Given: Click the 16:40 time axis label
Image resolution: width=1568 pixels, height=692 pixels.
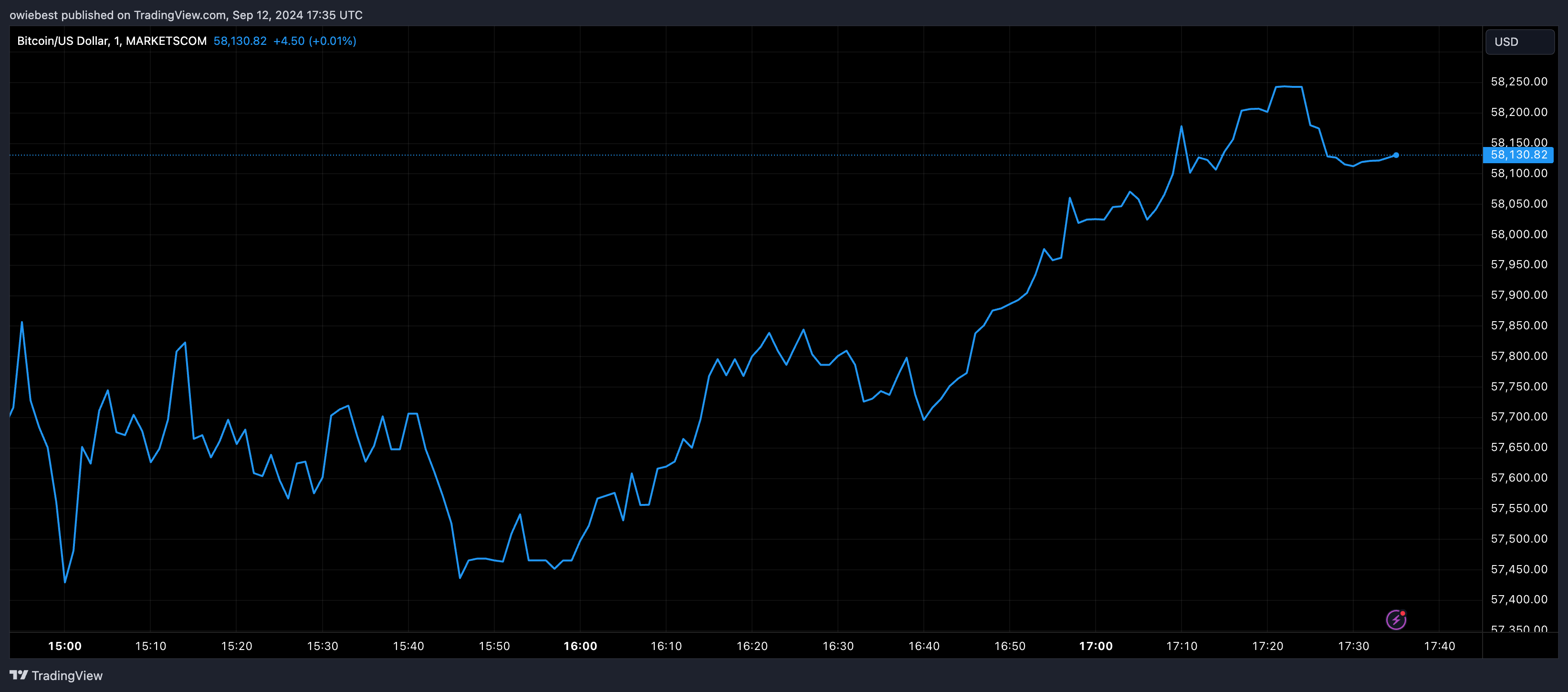Looking at the screenshot, I should [x=923, y=646].
